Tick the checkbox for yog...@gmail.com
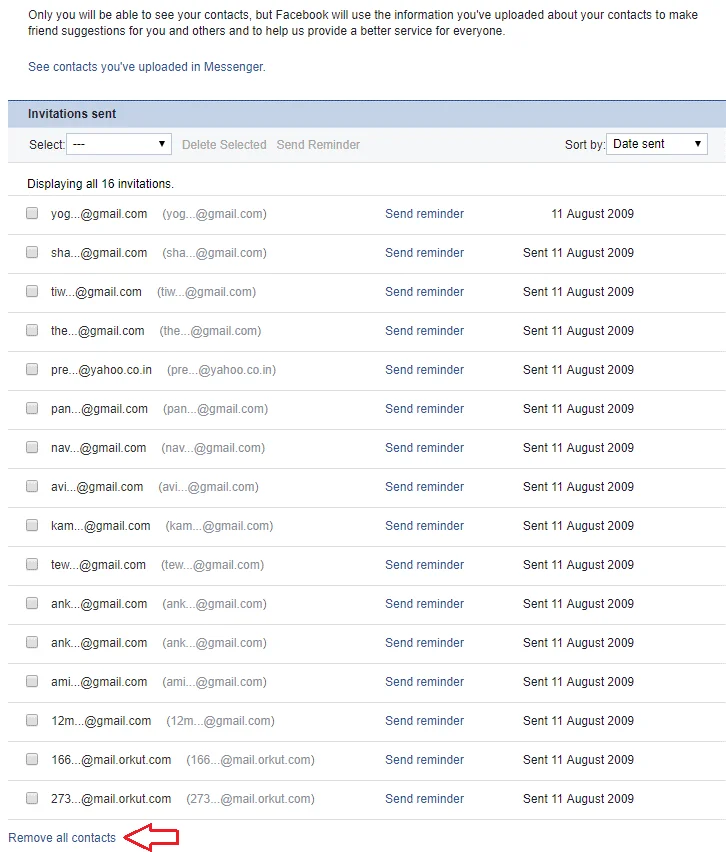The height and width of the screenshot is (852, 726). tap(32, 213)
